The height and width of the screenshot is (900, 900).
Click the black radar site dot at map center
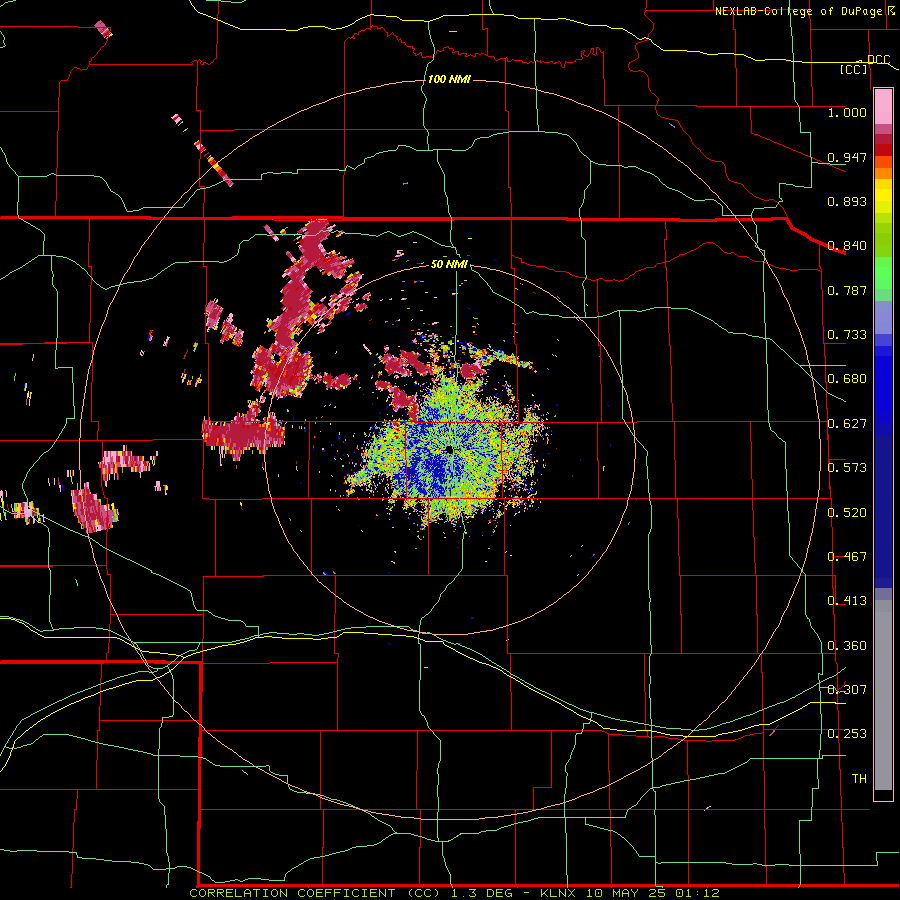pos(449,450)
